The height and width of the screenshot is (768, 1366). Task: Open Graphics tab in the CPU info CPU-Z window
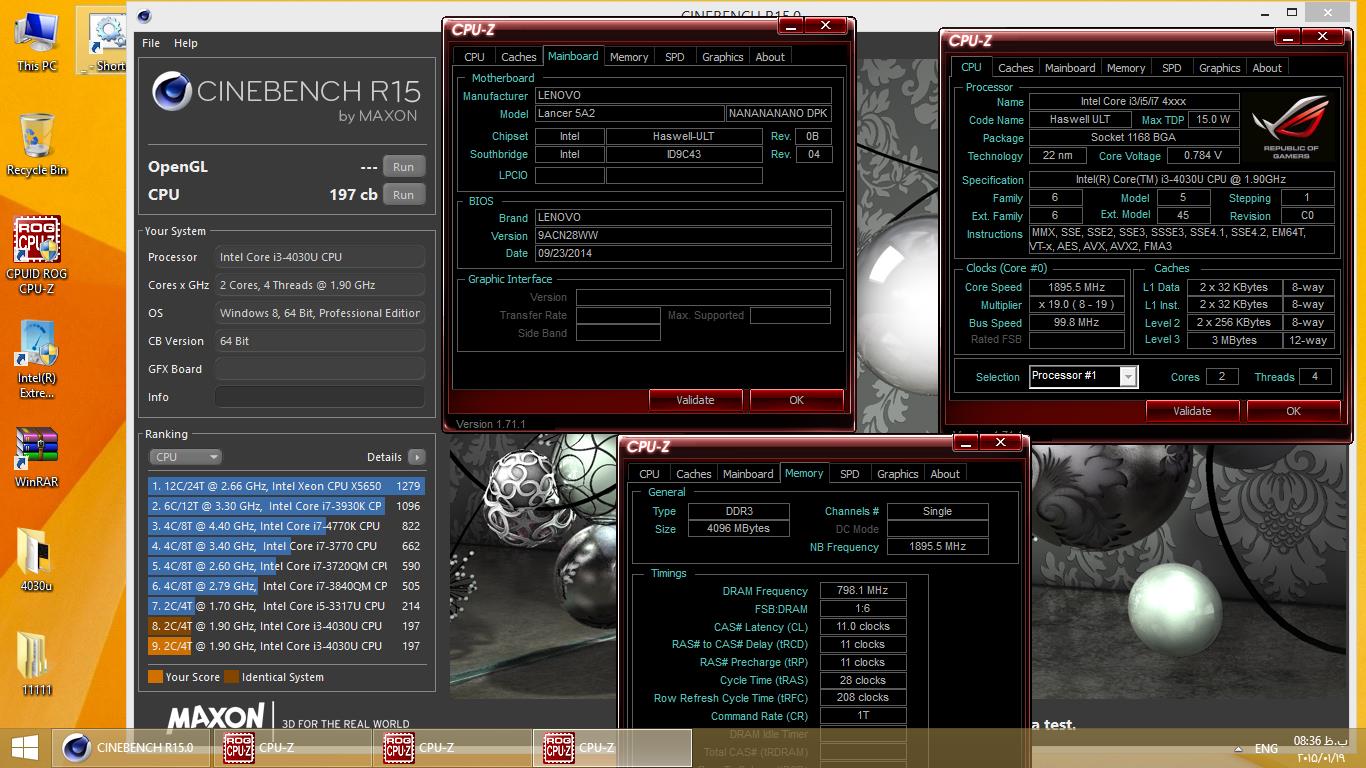[x=1220, y=68]
